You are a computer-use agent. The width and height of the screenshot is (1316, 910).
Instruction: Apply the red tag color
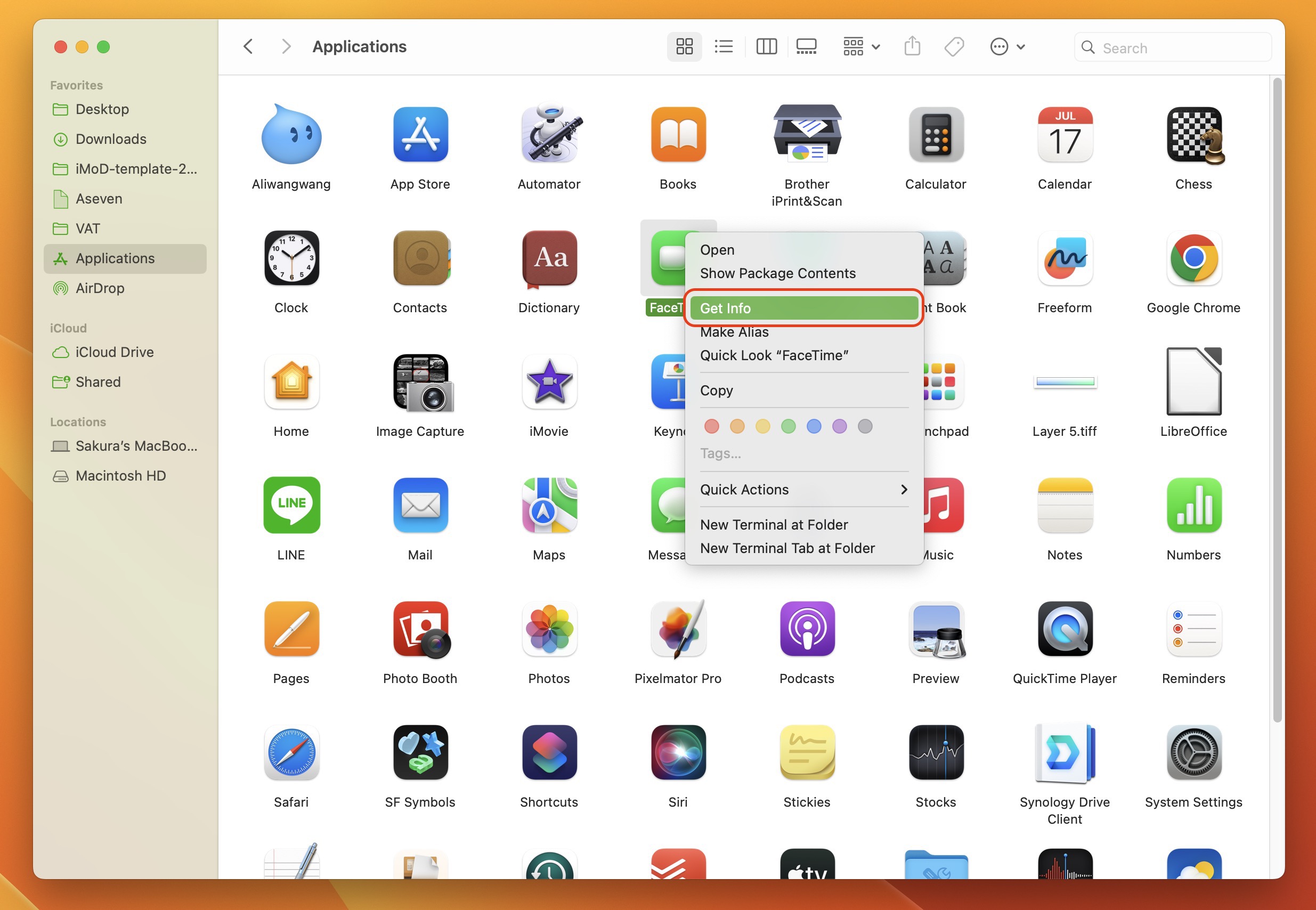711,426
